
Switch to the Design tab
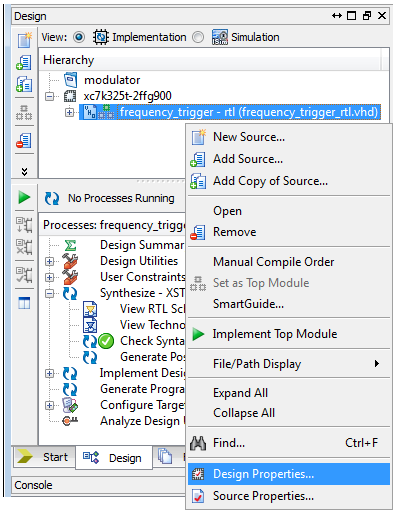(114, 458)
